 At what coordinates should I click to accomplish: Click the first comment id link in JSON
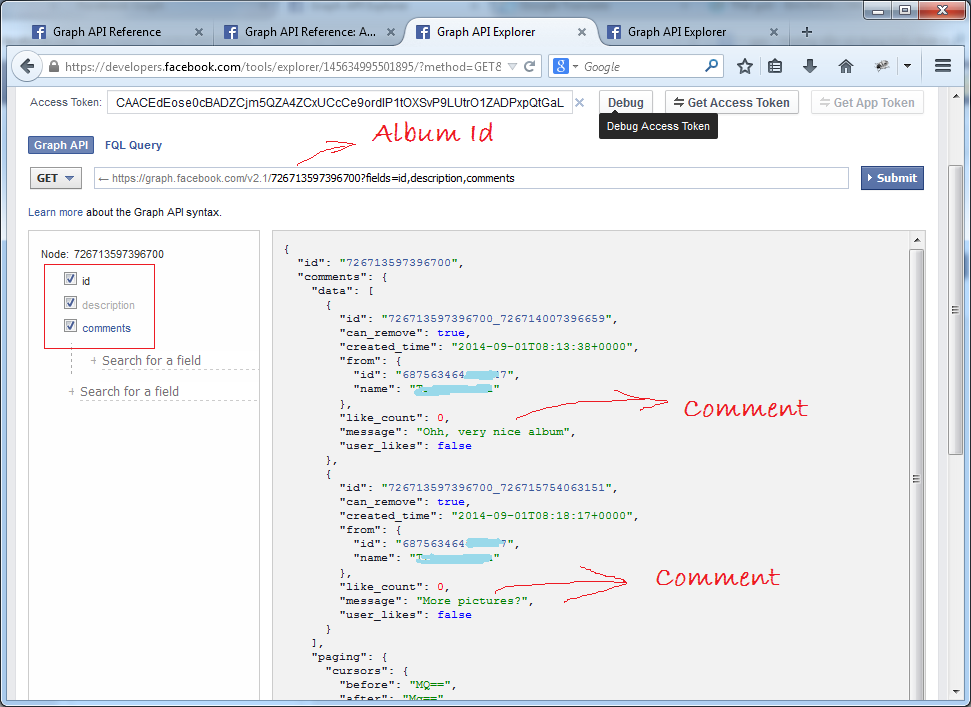(x=499, y=319)
